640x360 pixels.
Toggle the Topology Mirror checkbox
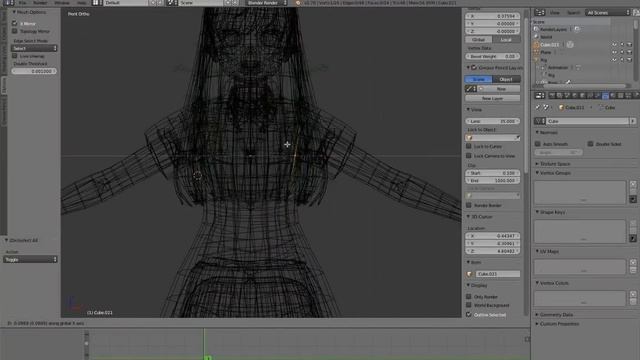coord(15,31)
